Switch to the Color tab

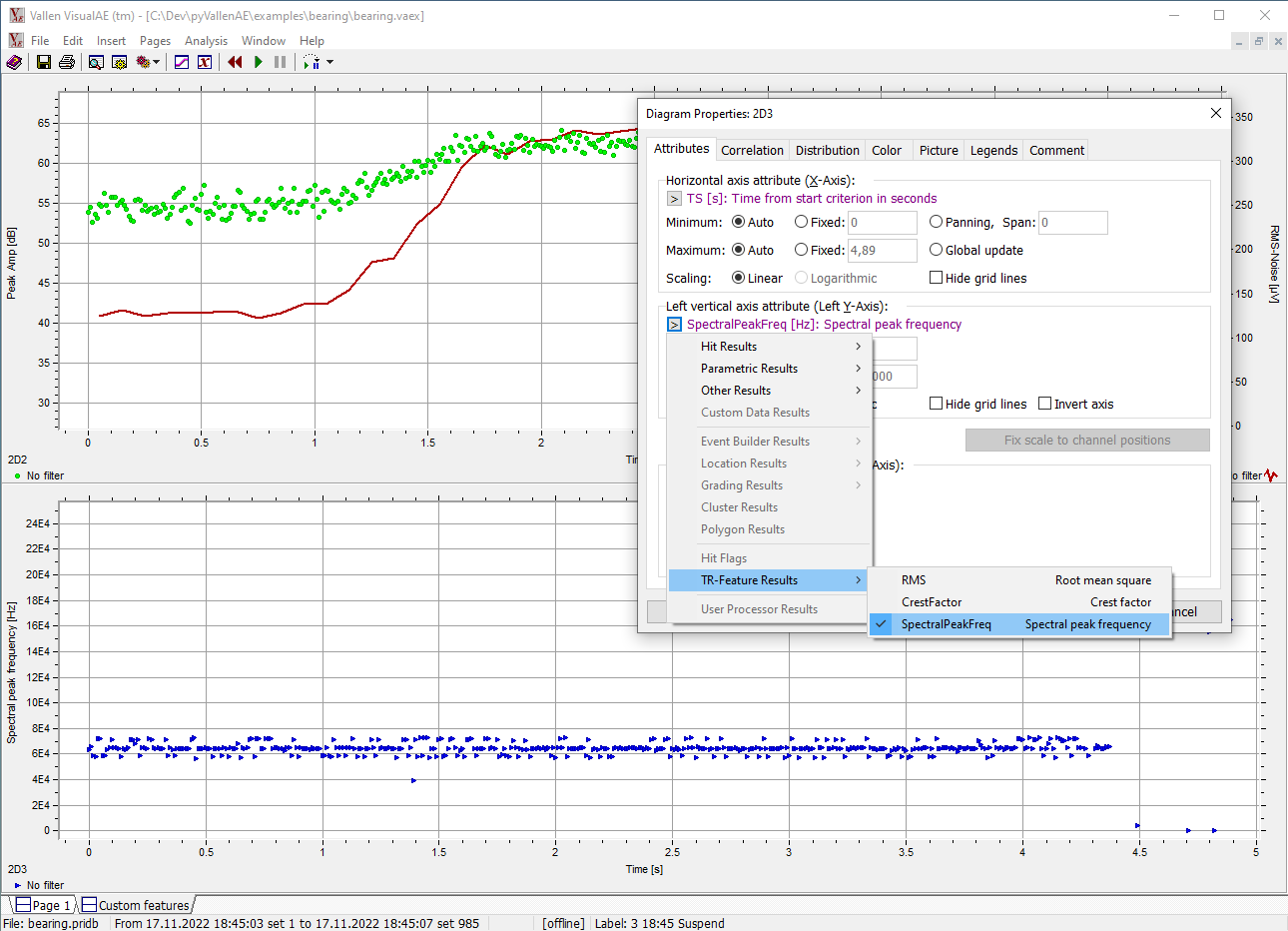point(887,151)
